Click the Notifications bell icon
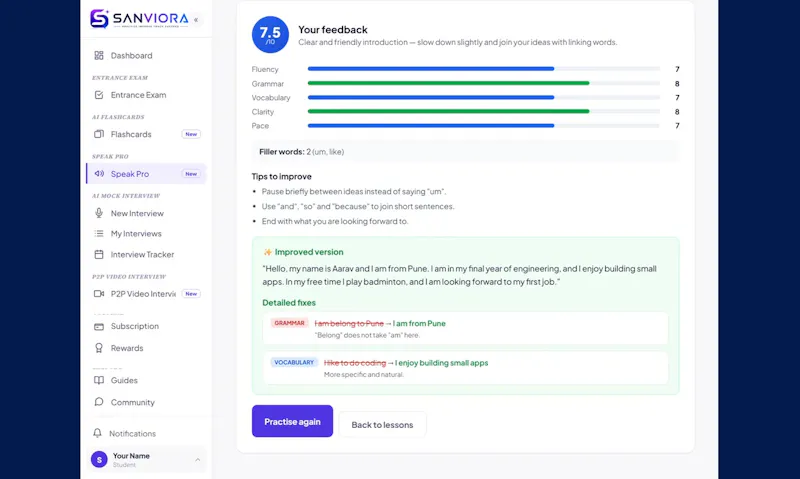Image resolution: width=800 pixels, height=479 pixels. point(97,433)
